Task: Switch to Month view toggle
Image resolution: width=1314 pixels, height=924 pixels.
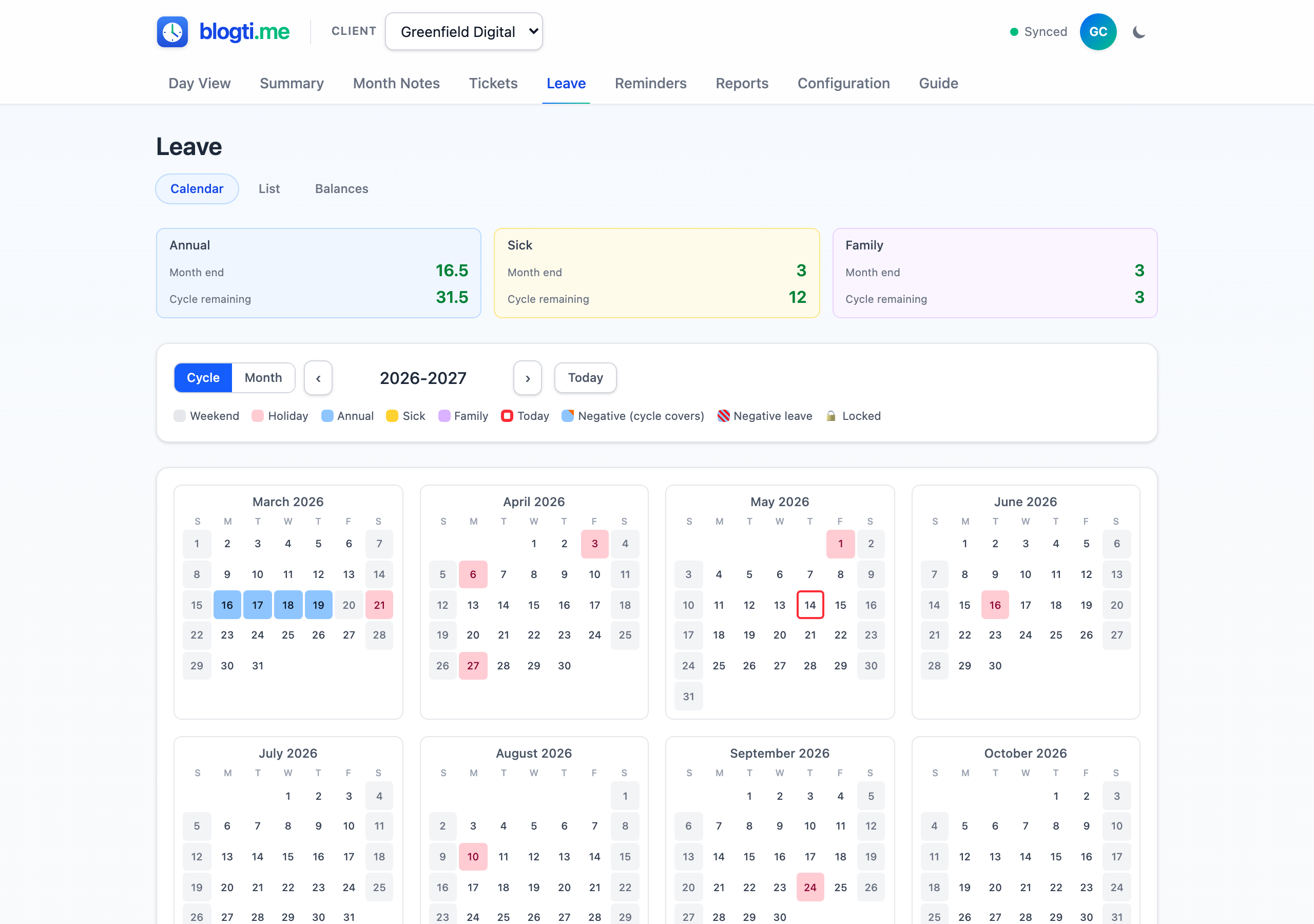Action: pyautogui.click(x=263, y=378)
